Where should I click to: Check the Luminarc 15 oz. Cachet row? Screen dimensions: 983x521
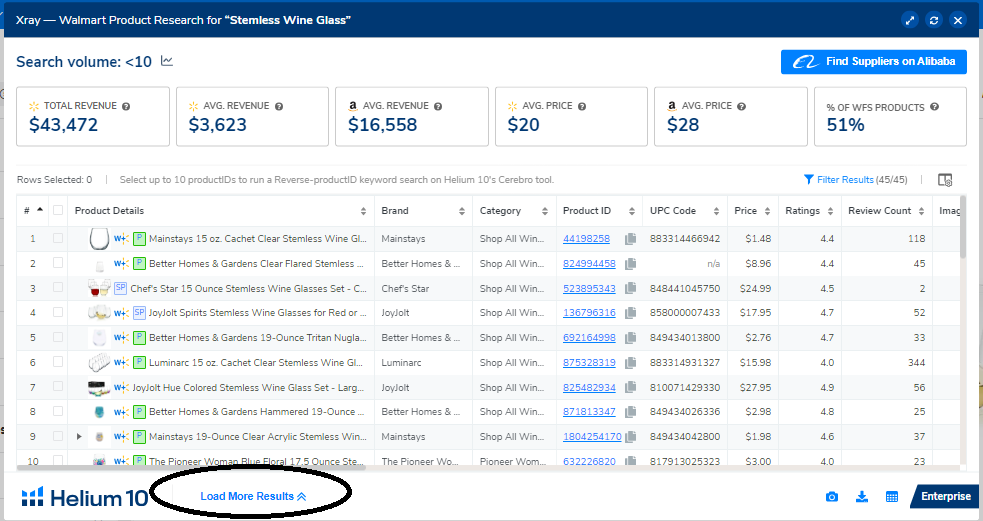[x=58, y=362]
